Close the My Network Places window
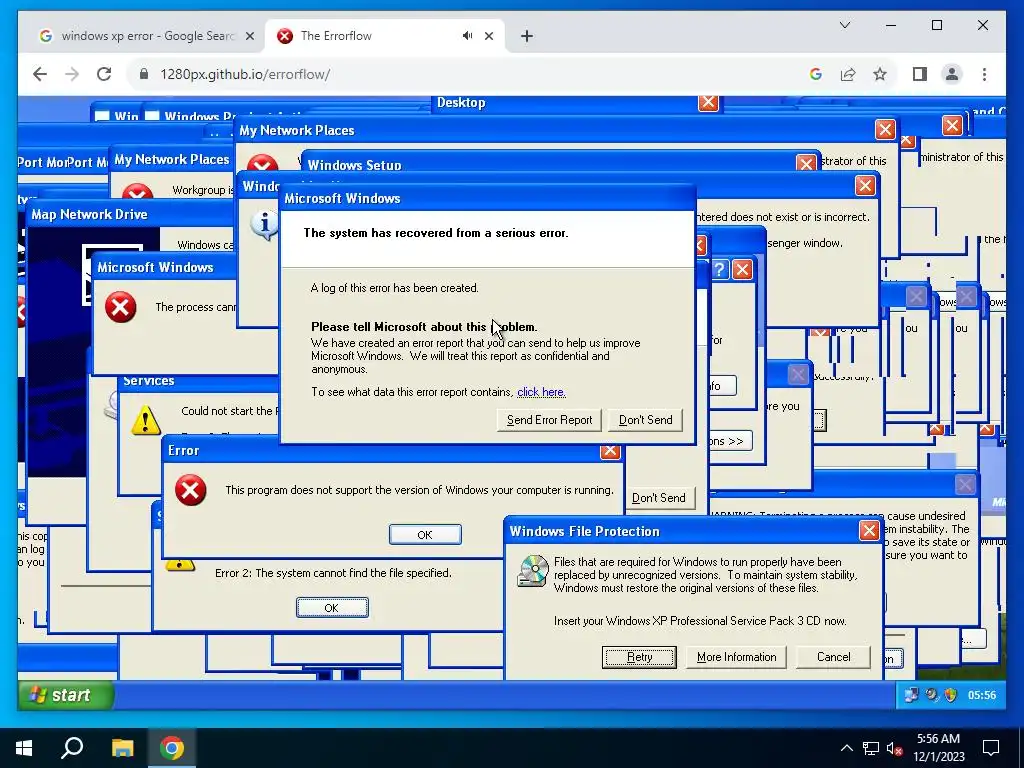1024x768 pixels. pyautogui.click(x=885, y=130)
